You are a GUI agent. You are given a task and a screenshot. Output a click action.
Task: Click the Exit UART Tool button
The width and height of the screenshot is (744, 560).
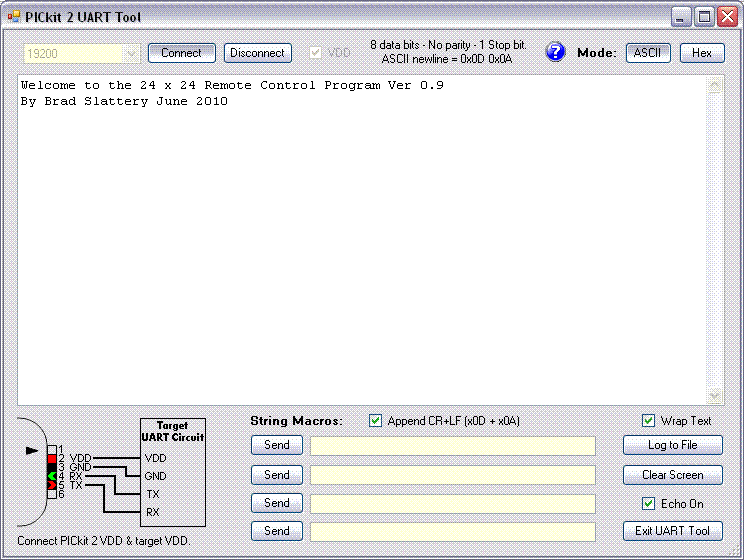tap(673, 531)
